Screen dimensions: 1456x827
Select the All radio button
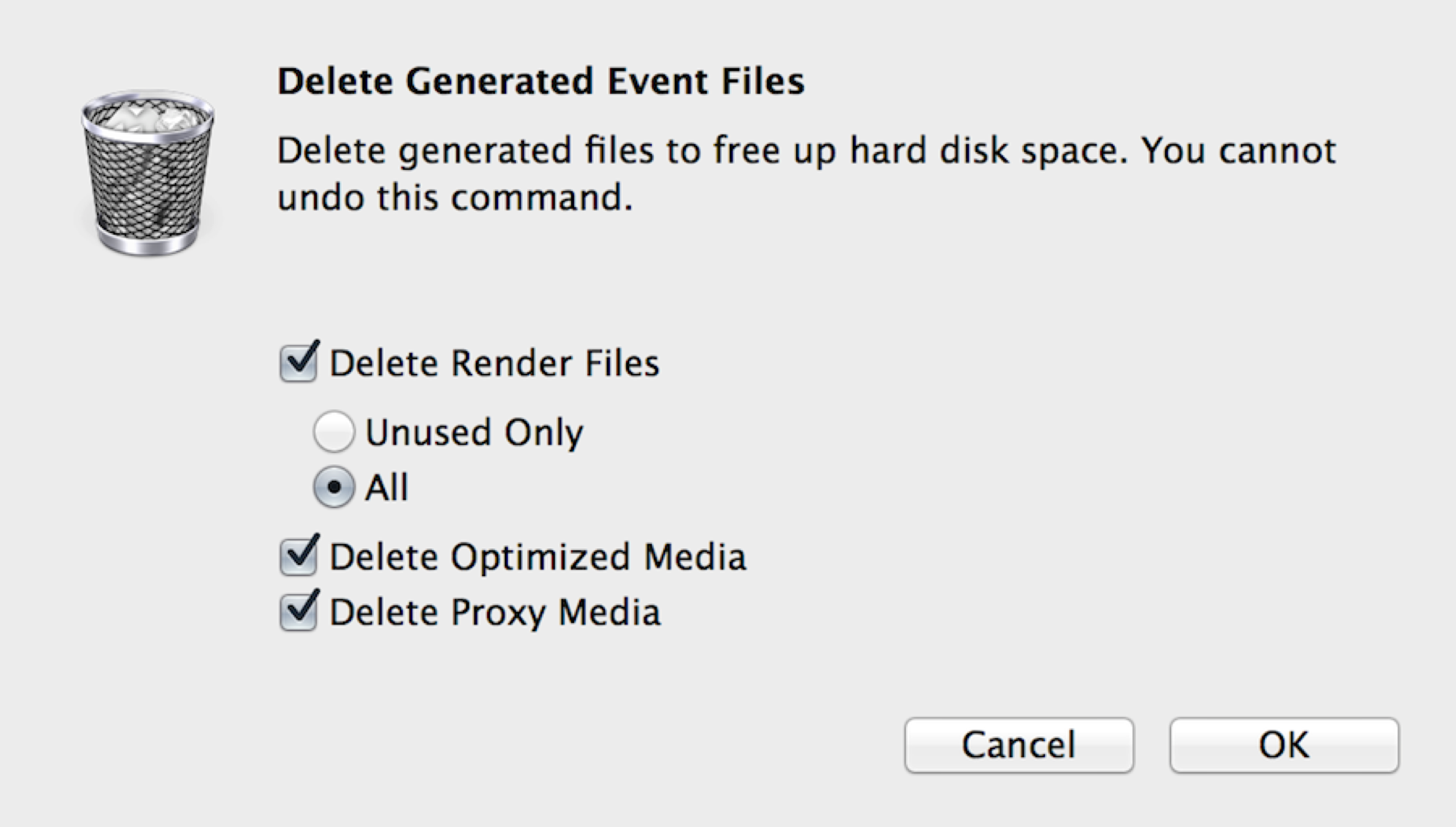(x=334, y=487)
